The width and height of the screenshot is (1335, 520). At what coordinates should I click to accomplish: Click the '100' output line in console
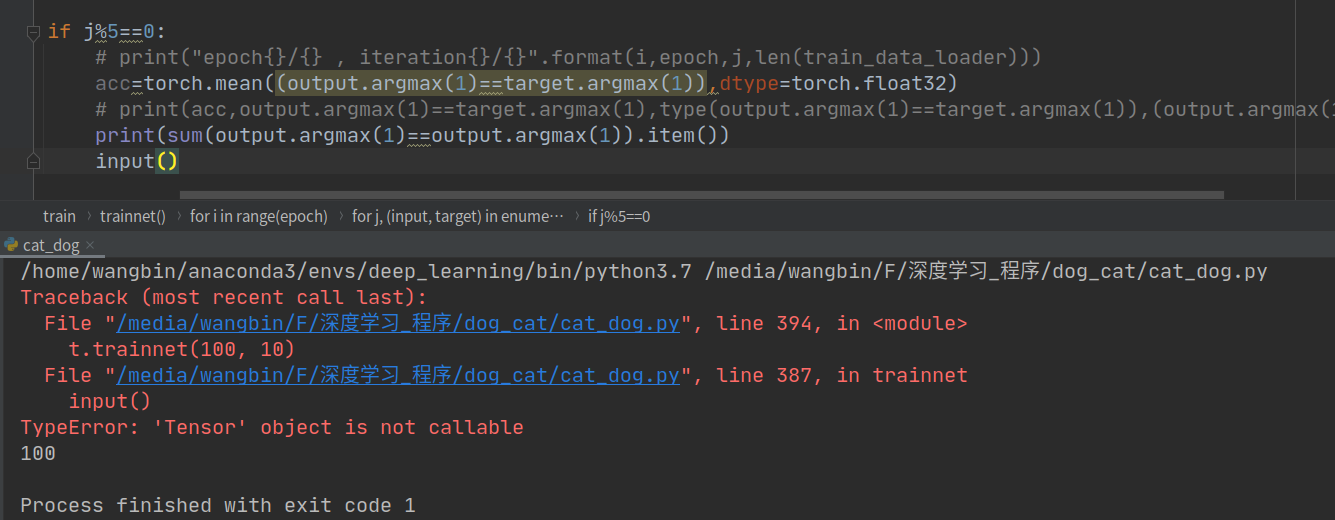coord(38,453)
